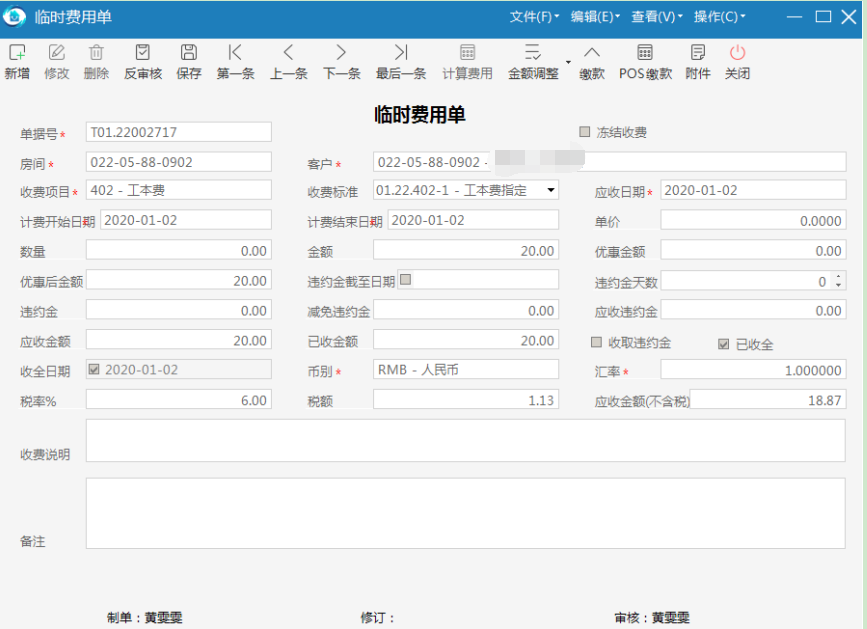This screenshot has width=867, height=629.
Task: Open the 收费标准 dropdown list
Action: click(551, 190)
